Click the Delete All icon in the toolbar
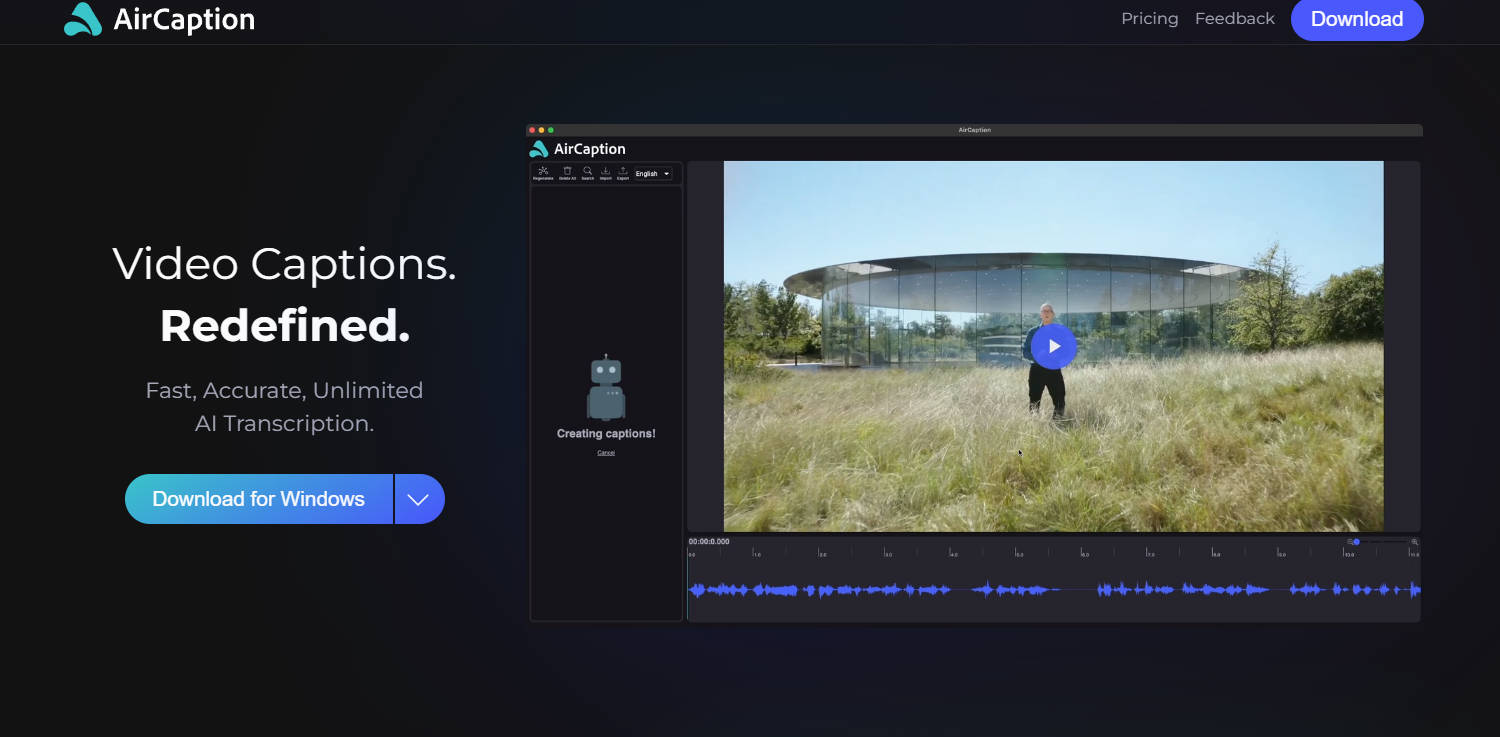The width and height of the screenshot is (1500, 737). (x=567, y=171)
